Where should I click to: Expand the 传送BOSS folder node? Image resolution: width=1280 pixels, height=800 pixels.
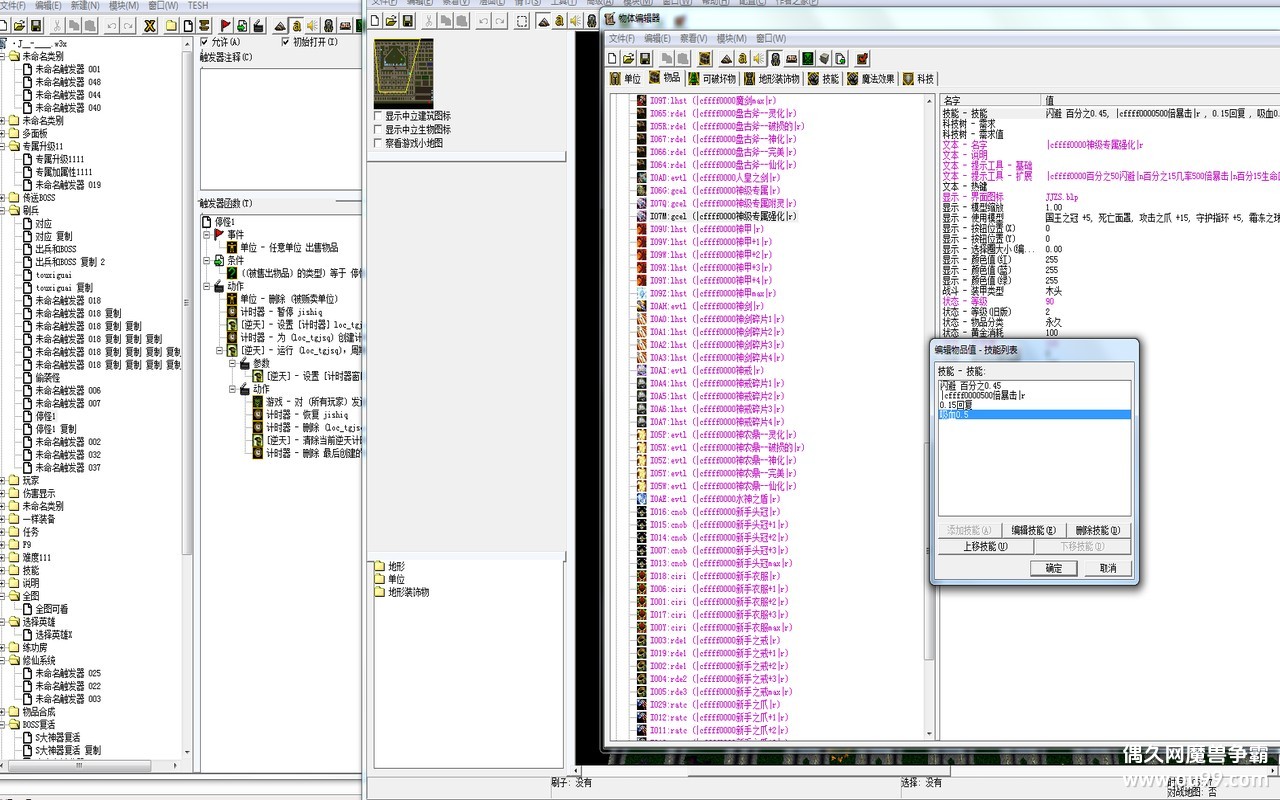coord(4,198)
